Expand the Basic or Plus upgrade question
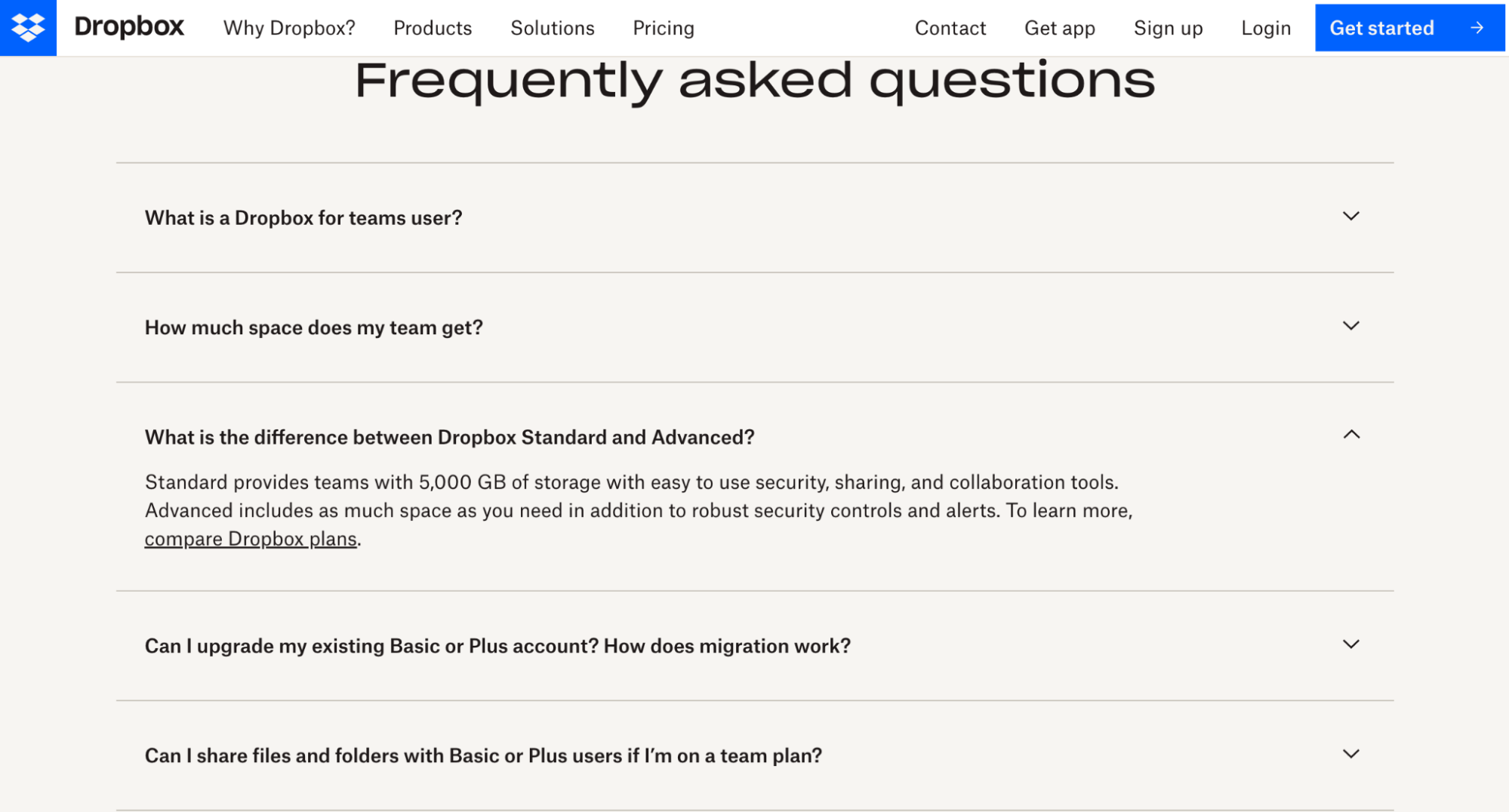Viewport: 1509px width, 812px height. click(1350, 645)
